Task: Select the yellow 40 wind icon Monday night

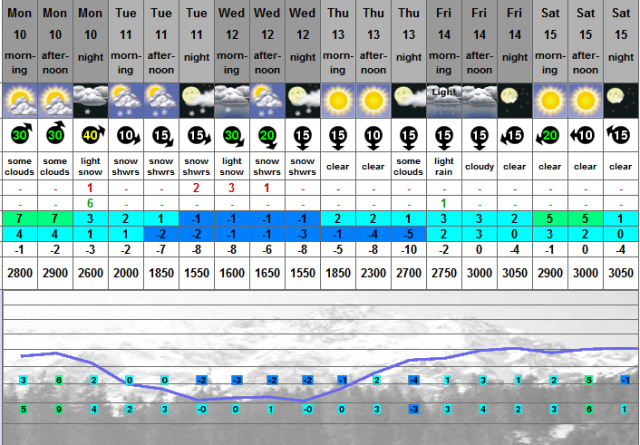Action: [93, 134]
